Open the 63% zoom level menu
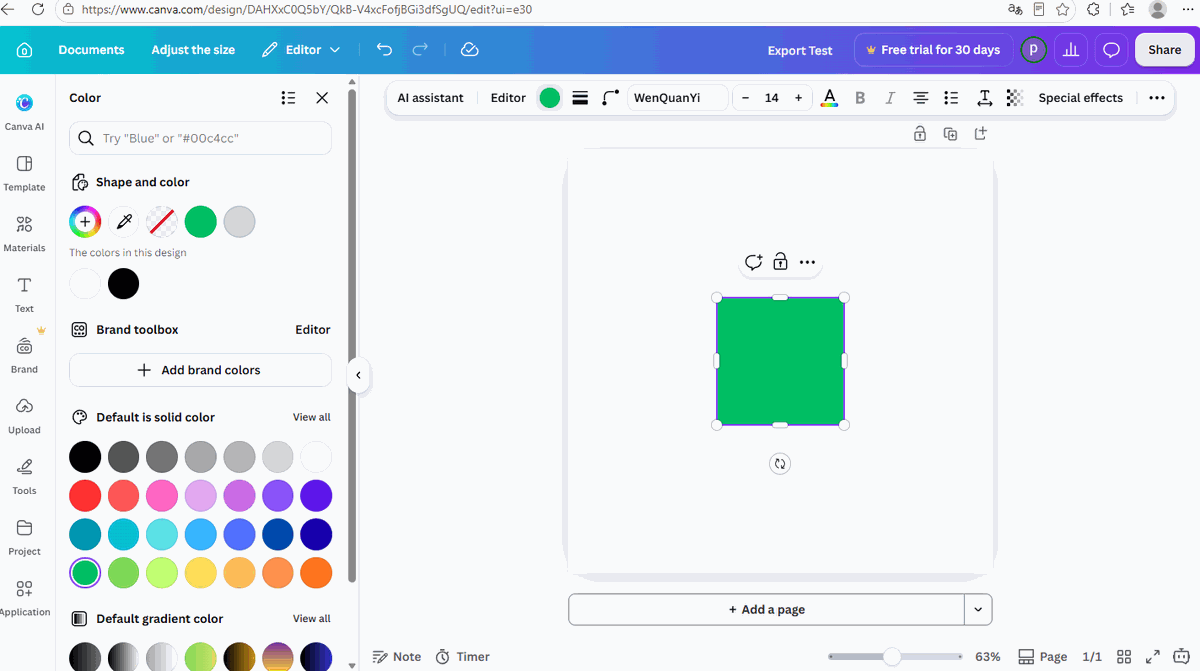Image resolution: width=1200 pixels, height=671 pixels. coord(988,657)
